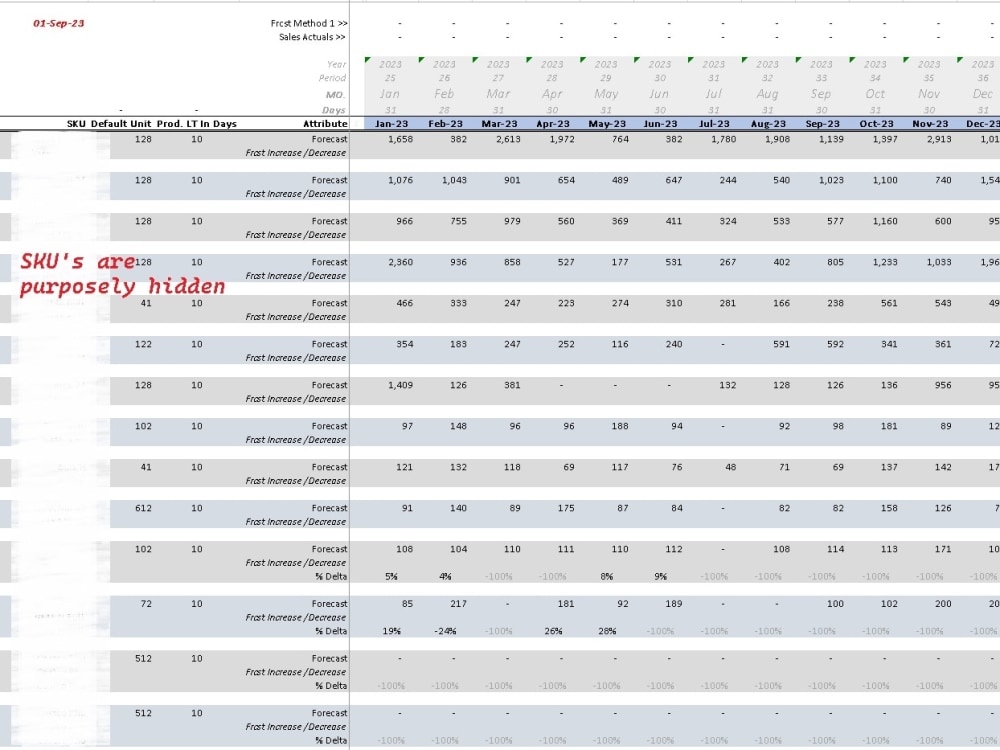Select forecast value 1,409

click(x=401, y=385)
